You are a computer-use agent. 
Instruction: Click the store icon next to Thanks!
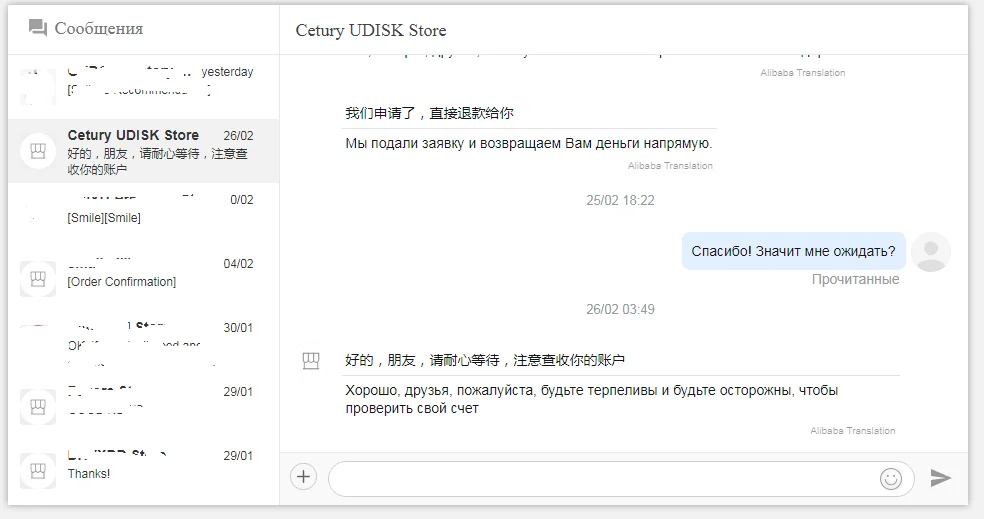38,471
